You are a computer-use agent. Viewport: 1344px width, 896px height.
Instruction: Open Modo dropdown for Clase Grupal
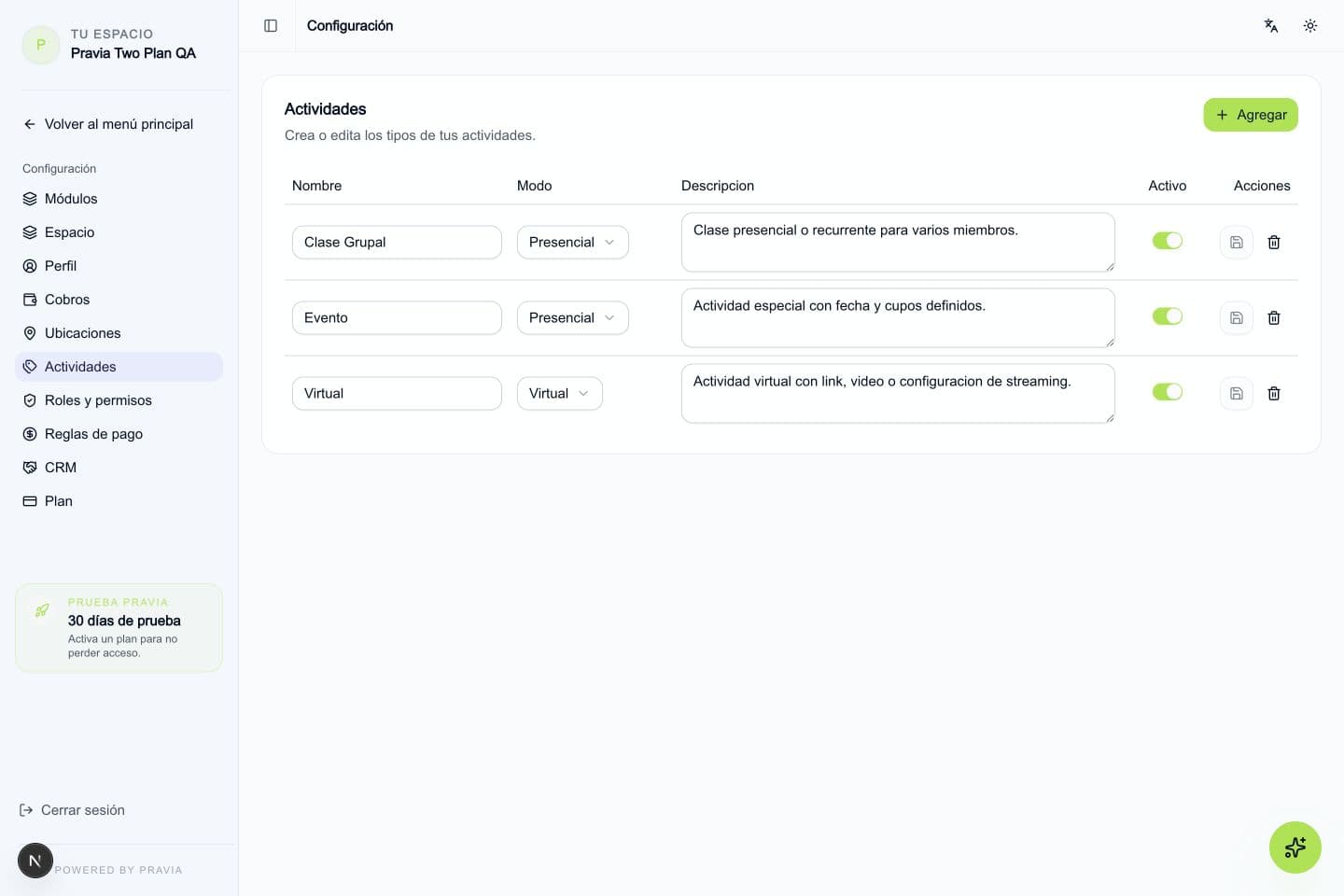tap(573, 243)
